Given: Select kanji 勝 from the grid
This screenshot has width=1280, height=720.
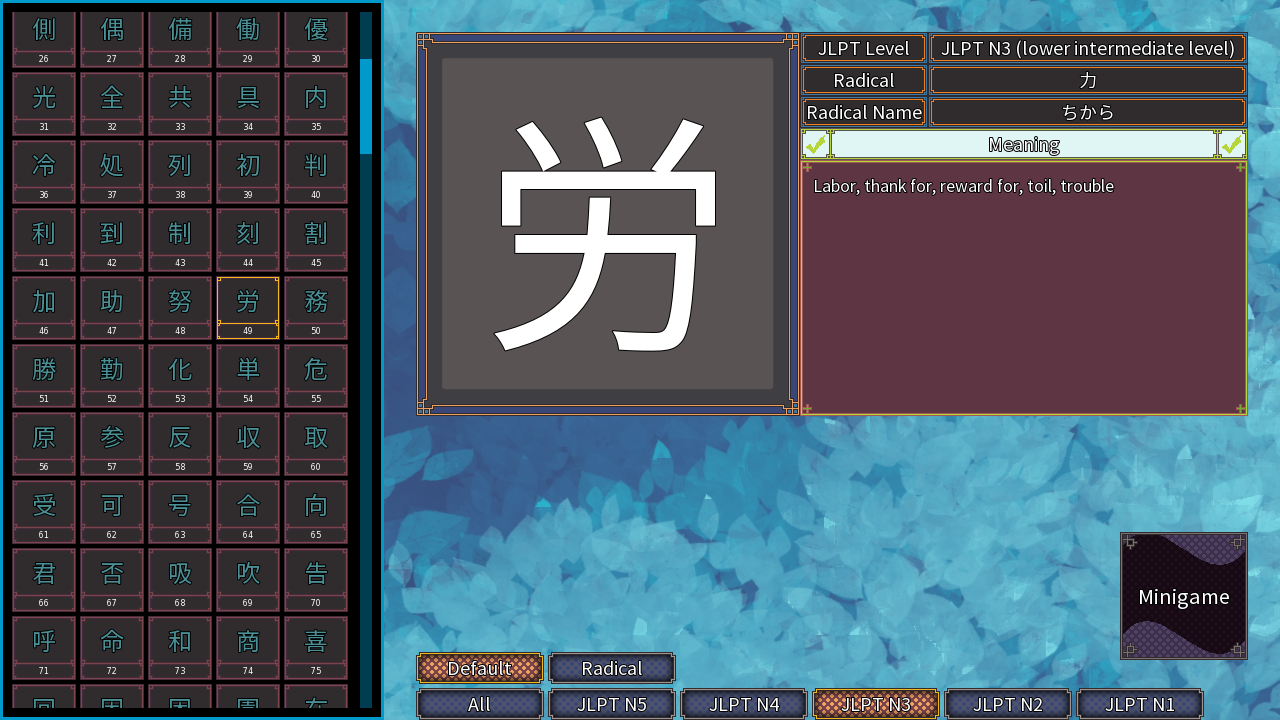Looking at the screenshot, I should point(44,371).
